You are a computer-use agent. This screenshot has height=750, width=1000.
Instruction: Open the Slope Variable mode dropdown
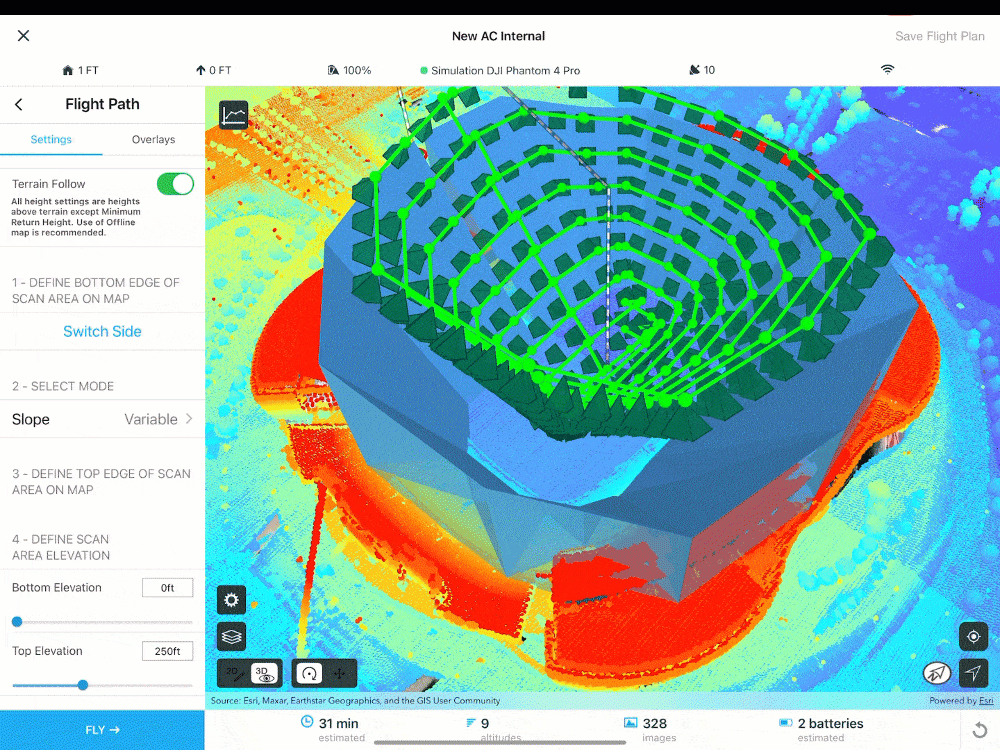102,419
